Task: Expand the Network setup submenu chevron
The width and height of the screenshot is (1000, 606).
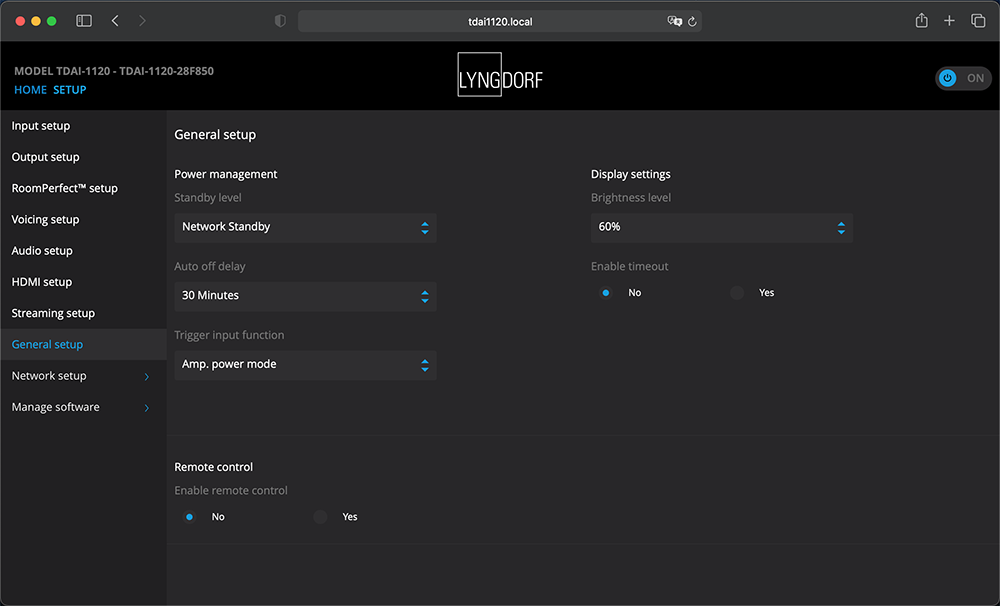Action: coord(147,376)
